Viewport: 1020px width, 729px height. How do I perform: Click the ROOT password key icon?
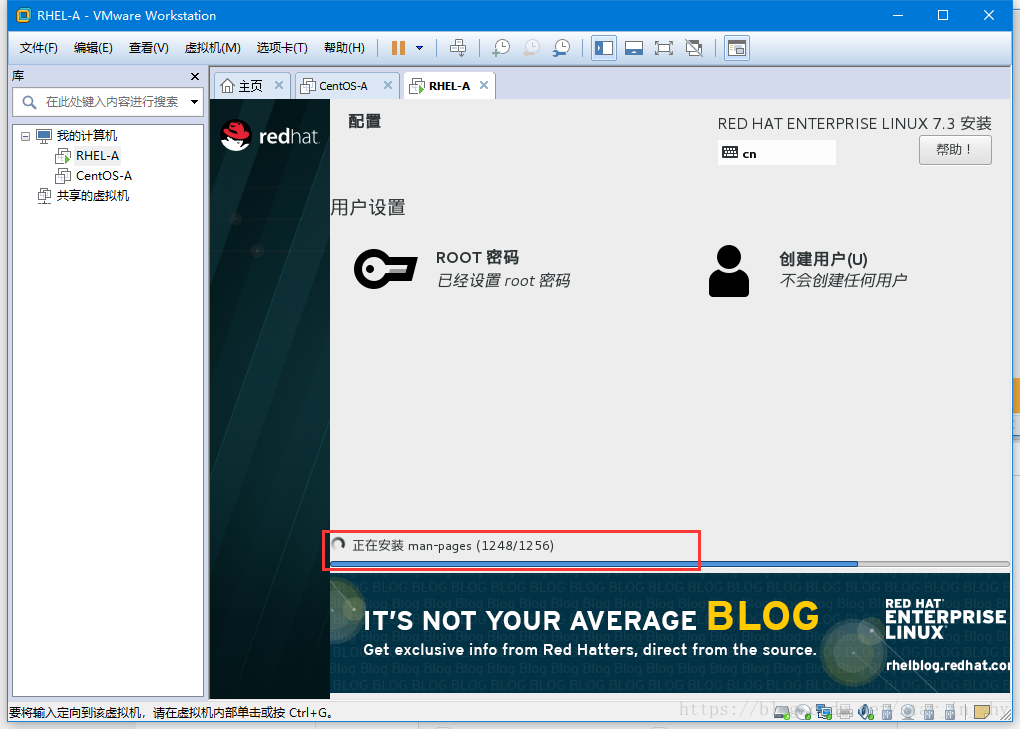pyautogui.click(x=385, y=269)
